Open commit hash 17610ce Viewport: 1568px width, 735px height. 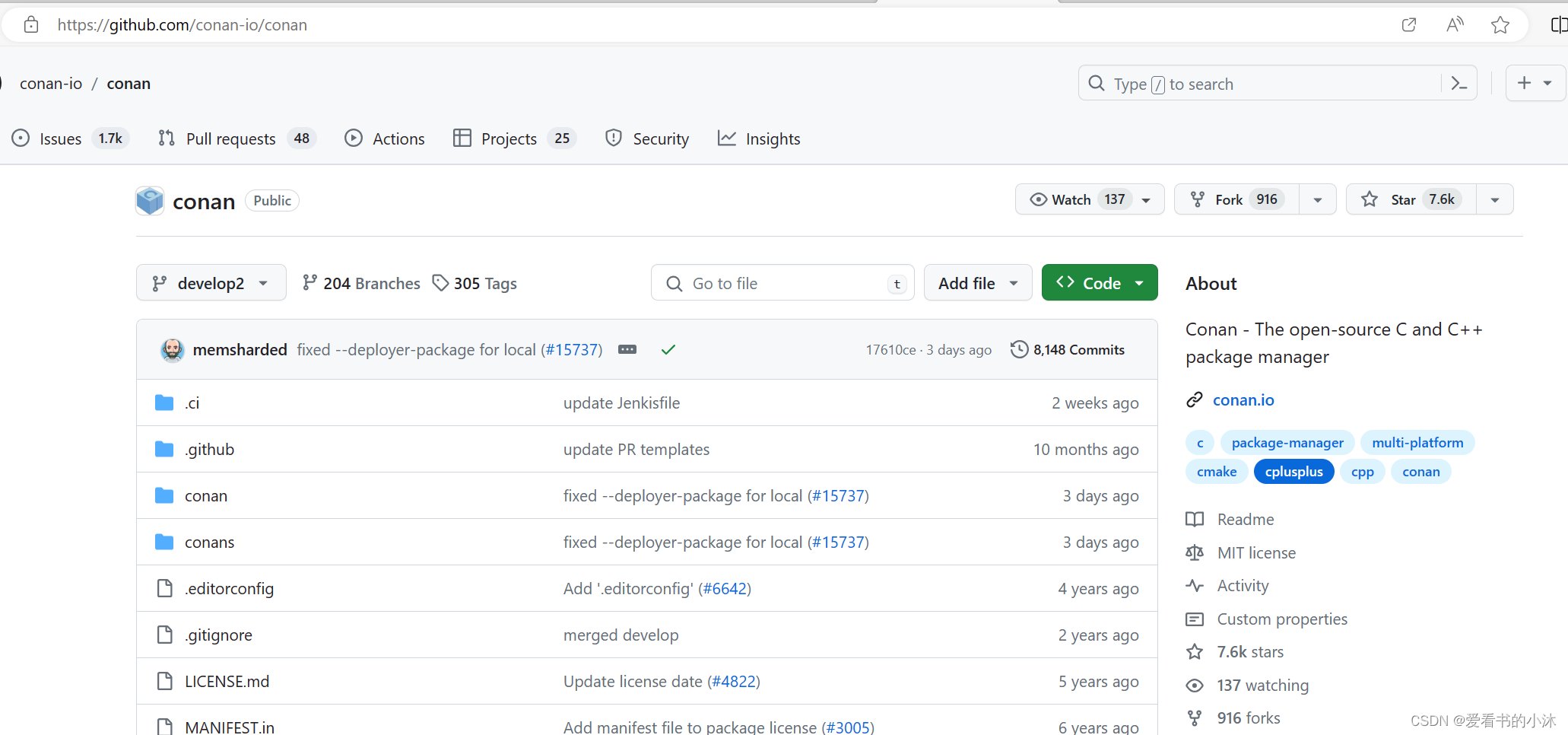pyautogui.click(x=890, y=349)
